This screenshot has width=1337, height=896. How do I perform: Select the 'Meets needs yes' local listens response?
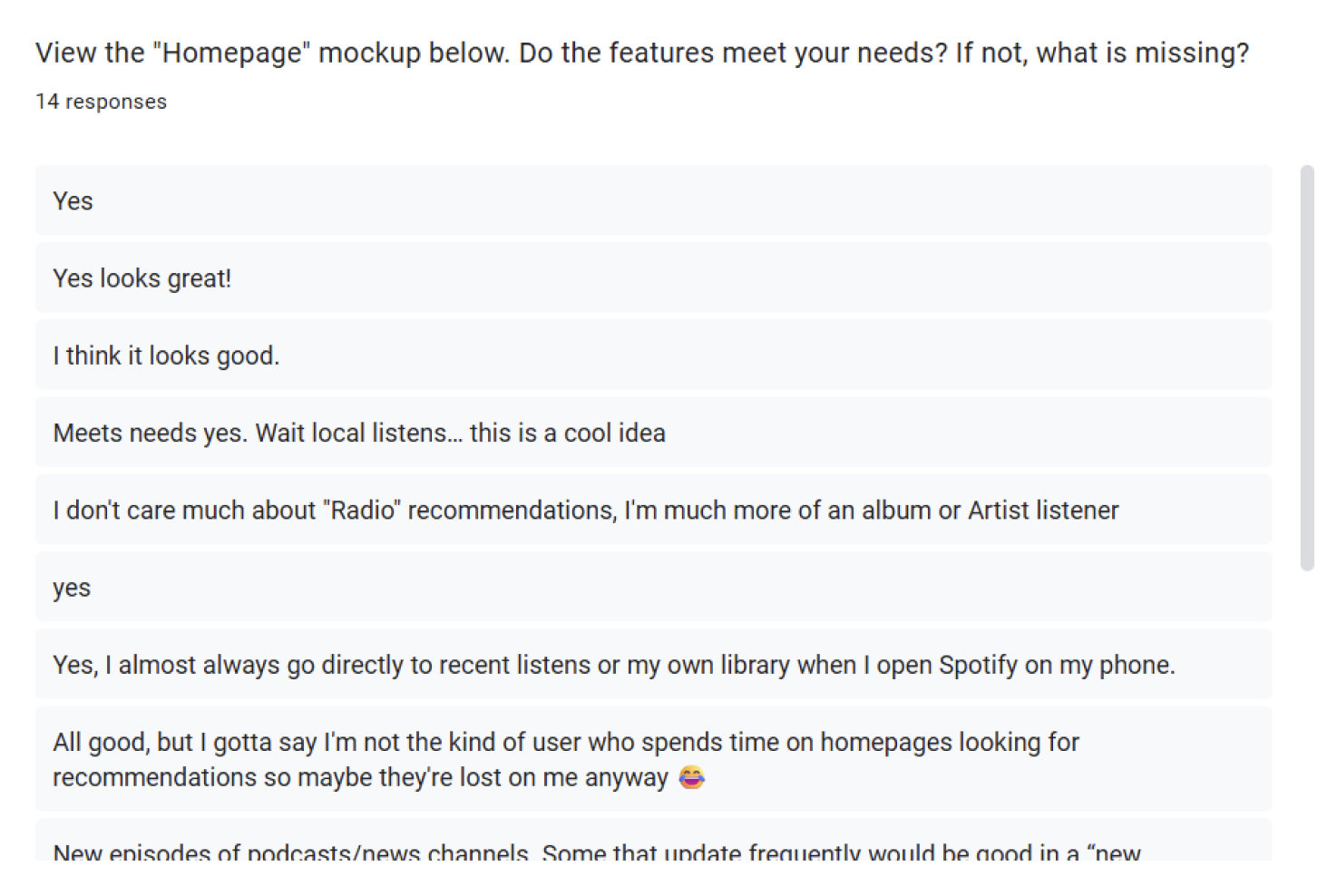(x=653, y=432)
